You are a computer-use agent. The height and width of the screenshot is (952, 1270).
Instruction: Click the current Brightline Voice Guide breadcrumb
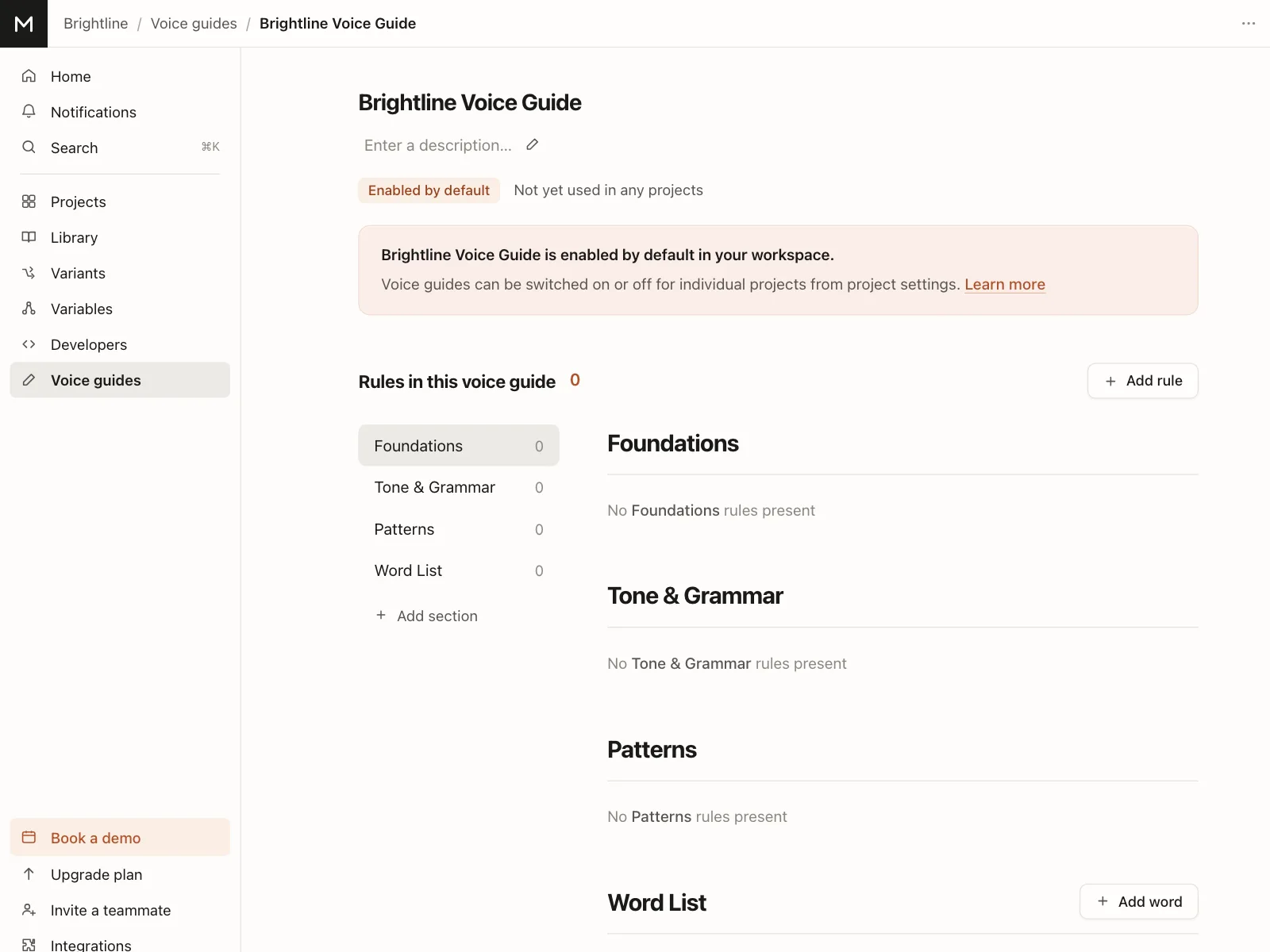(337, 24)
